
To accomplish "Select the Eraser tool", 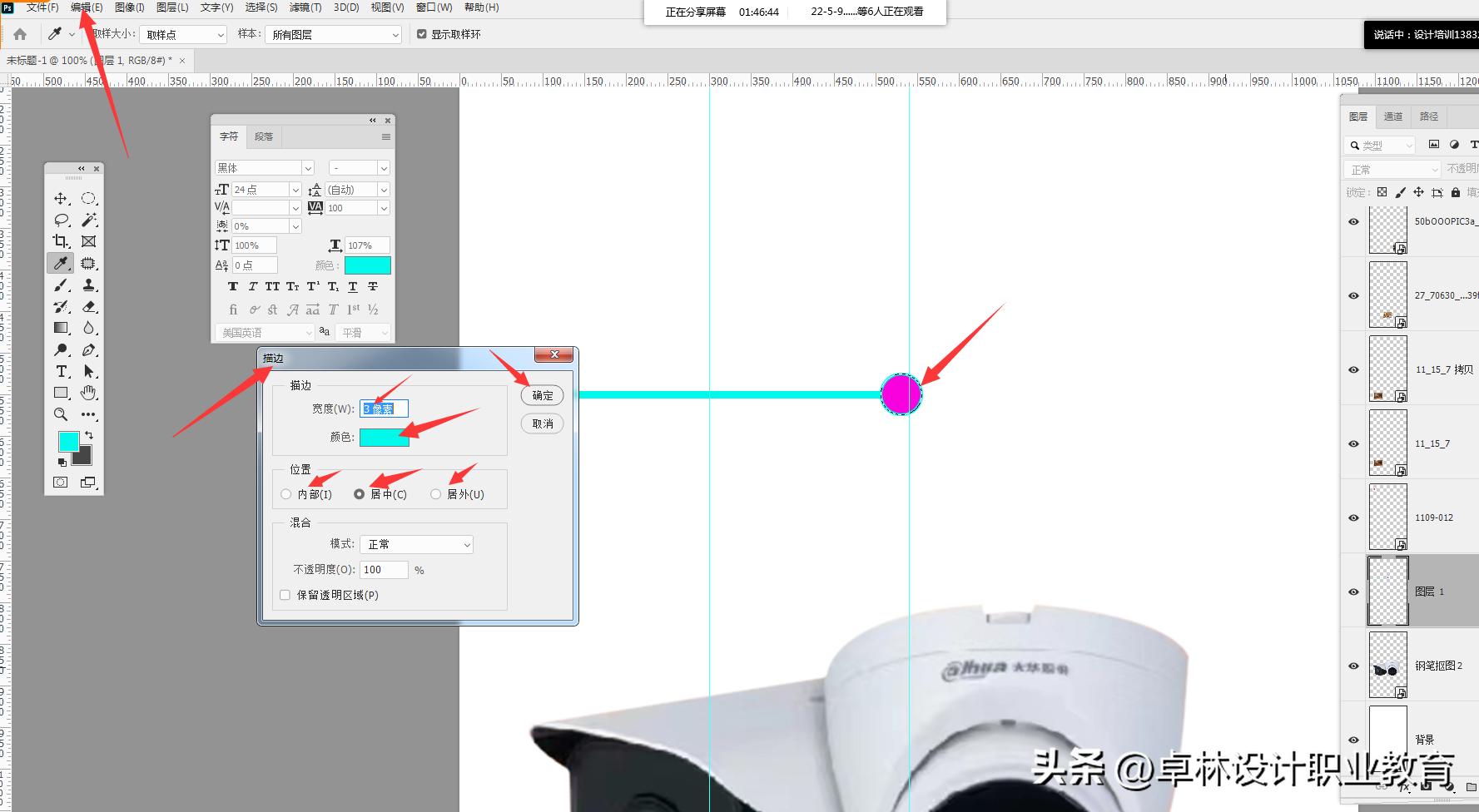I will pyautogui.click(x=88, y=307).
